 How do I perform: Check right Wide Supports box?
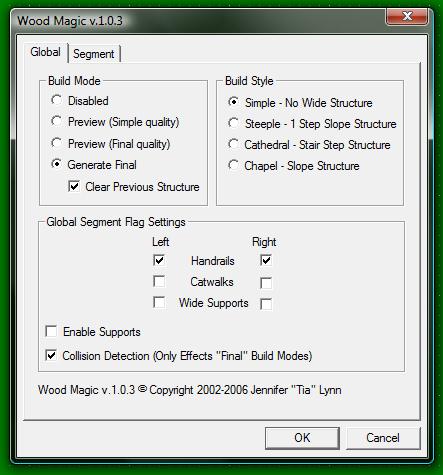tap(266, 304)
